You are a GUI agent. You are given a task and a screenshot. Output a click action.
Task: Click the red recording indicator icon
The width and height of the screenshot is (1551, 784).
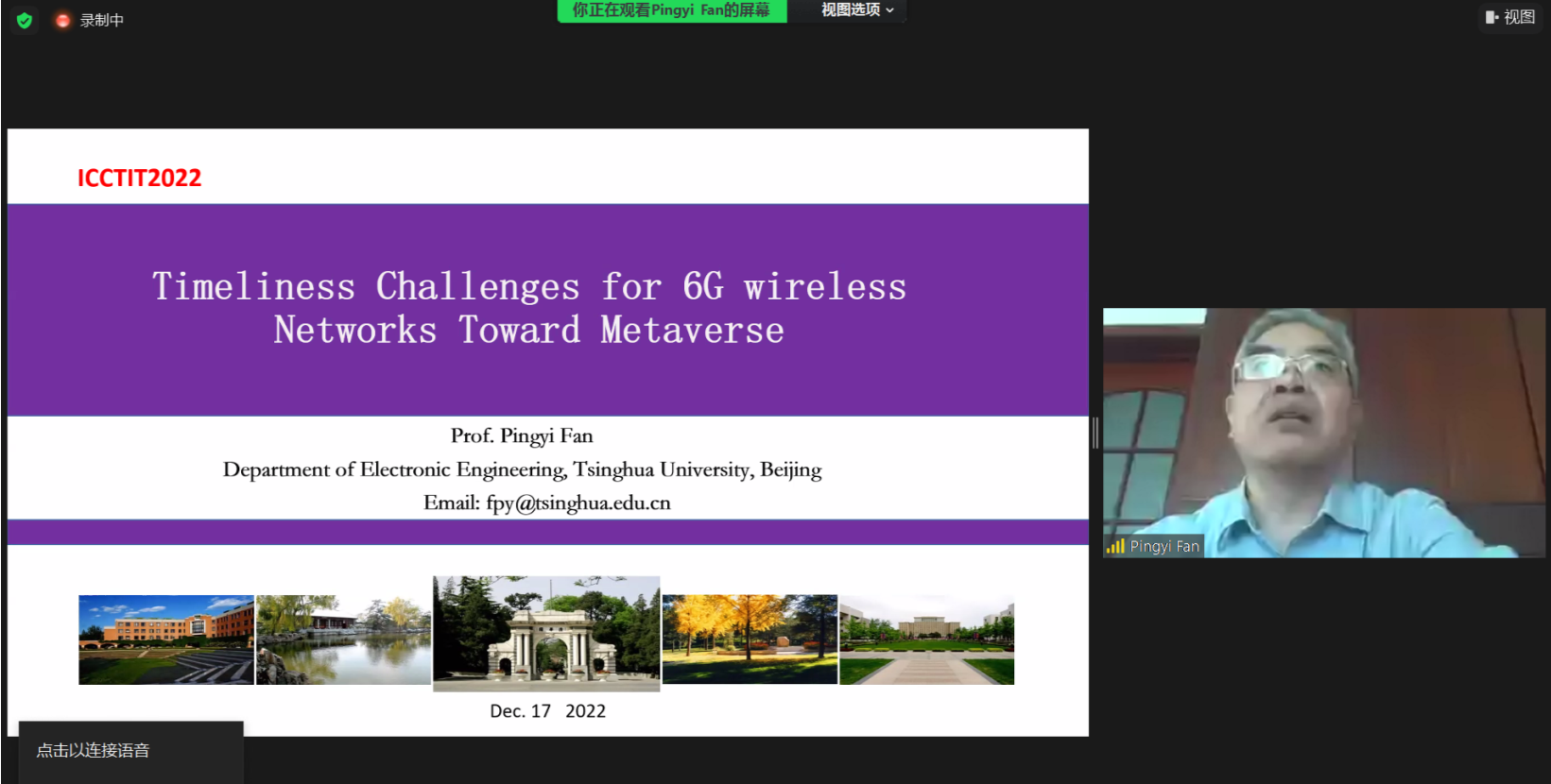point(62,20)
